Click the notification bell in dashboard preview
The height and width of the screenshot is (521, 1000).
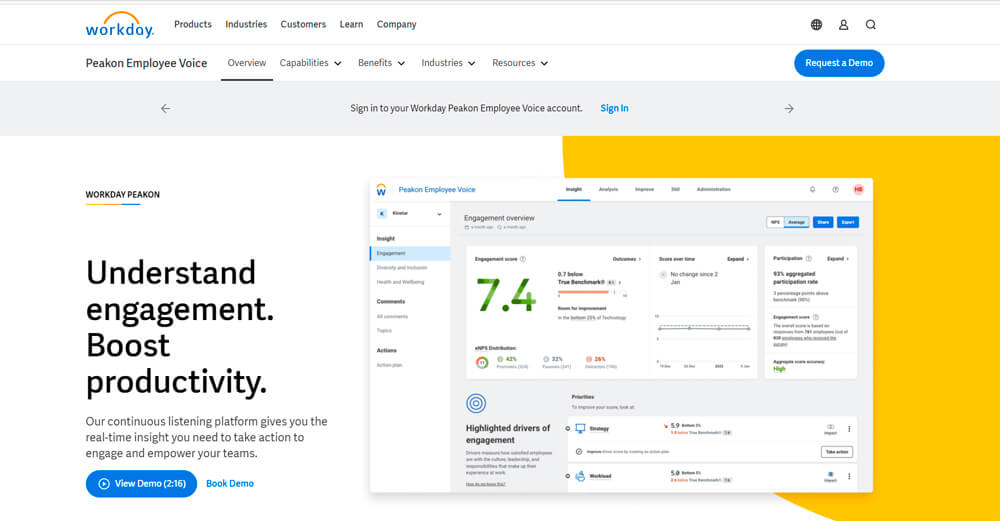click(812, 189)
